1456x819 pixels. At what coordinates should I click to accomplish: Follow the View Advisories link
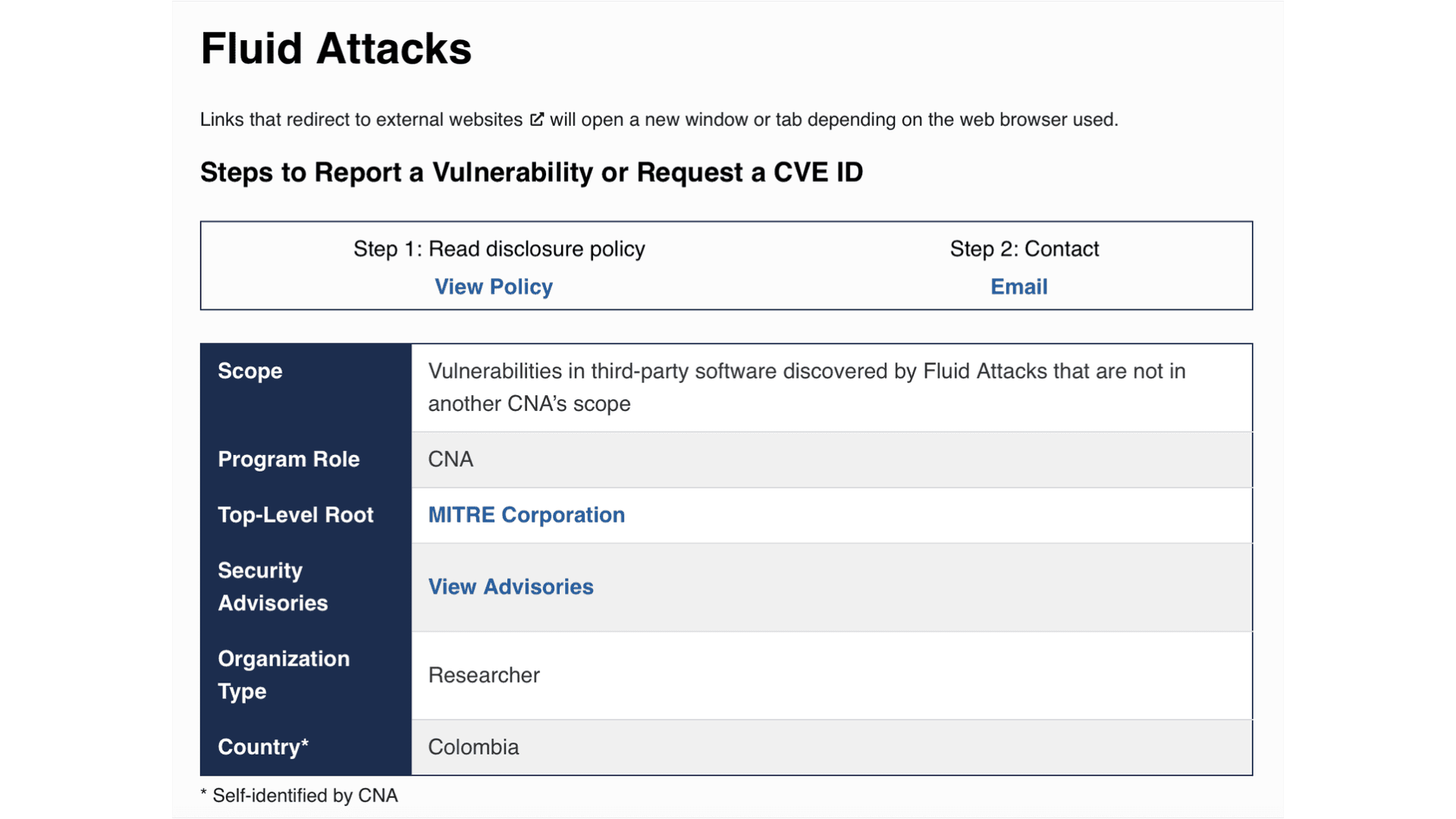point(510,587)
